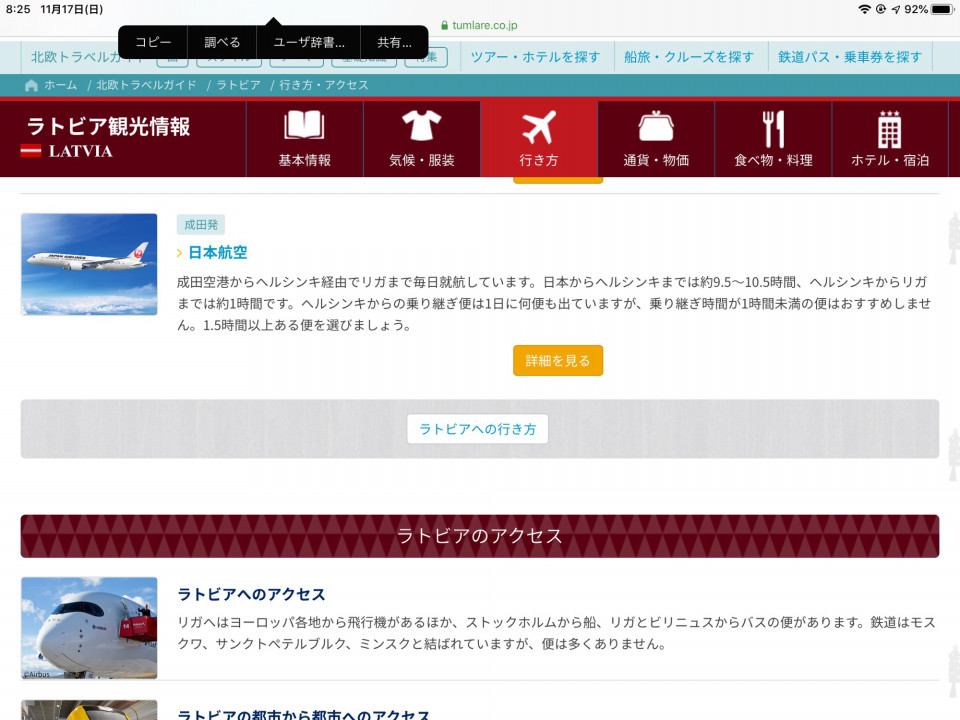Tap 調べる in the popup menu

point(222,42)
